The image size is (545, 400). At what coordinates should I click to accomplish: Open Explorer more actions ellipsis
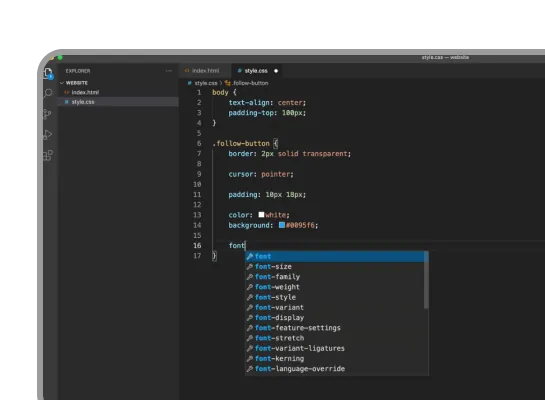tap(169, 71)
